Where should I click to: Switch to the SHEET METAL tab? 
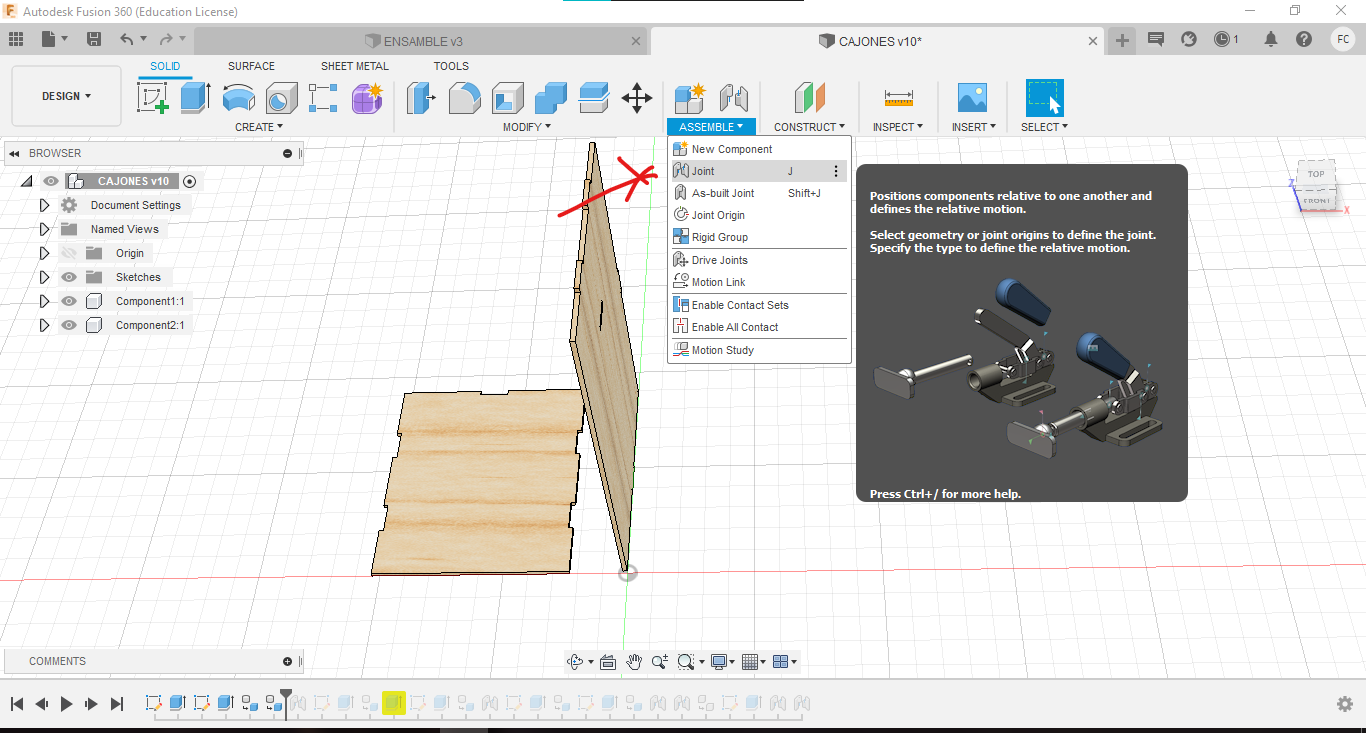(x=354, y=66)
